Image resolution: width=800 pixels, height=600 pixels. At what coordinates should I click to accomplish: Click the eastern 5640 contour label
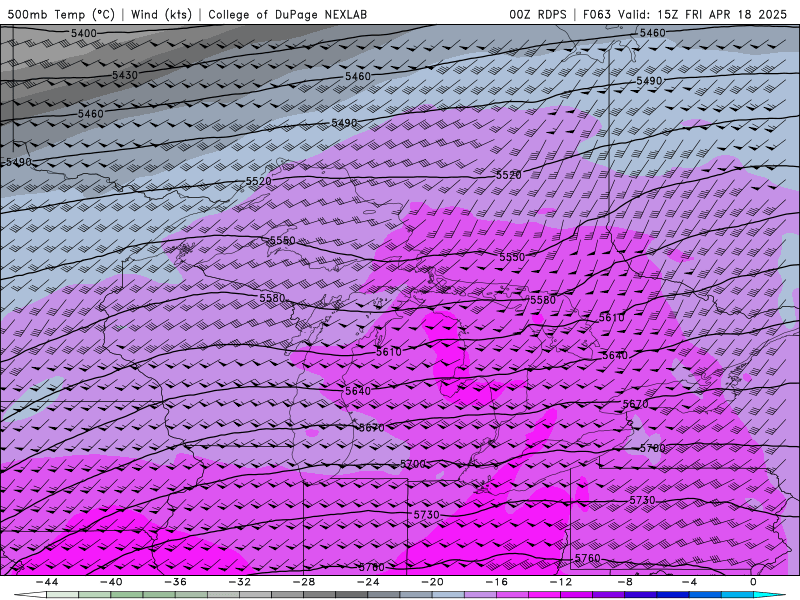(615, 355)
